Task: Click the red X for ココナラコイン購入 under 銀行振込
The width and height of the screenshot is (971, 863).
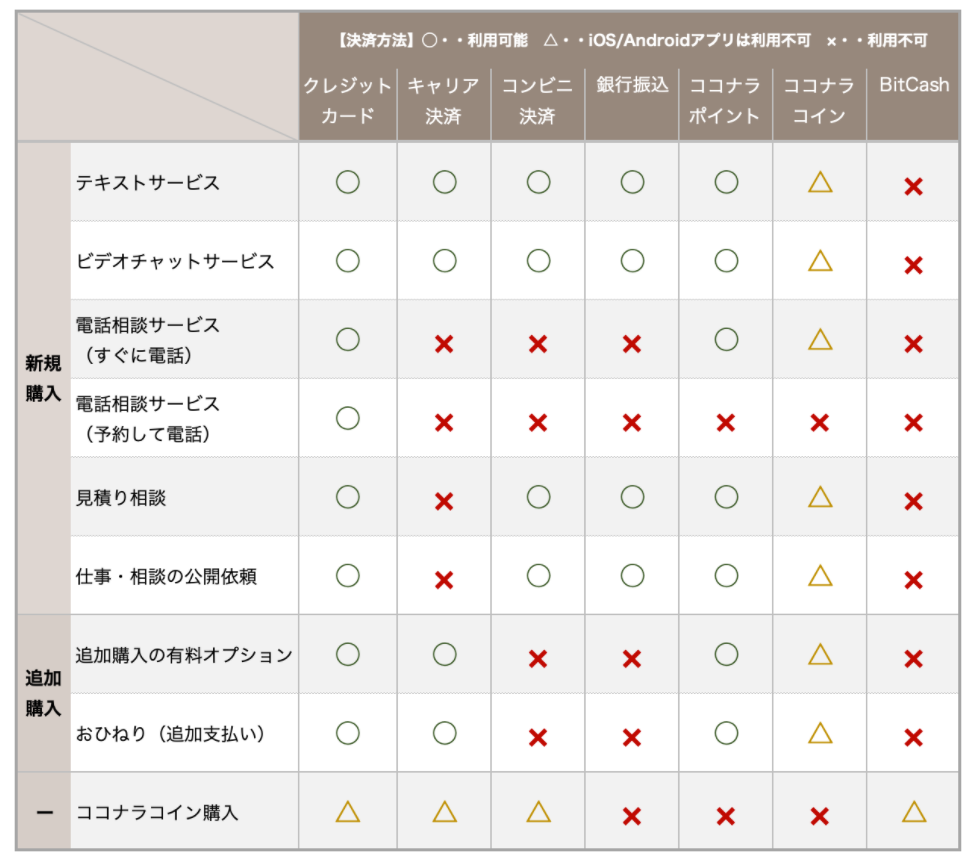Action: 632,816
